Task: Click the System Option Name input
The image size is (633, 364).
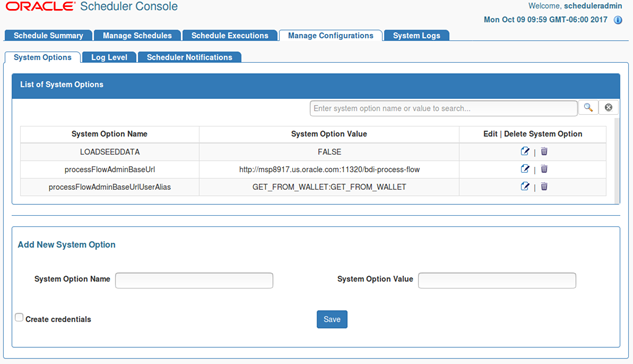Action: point(194,280)
